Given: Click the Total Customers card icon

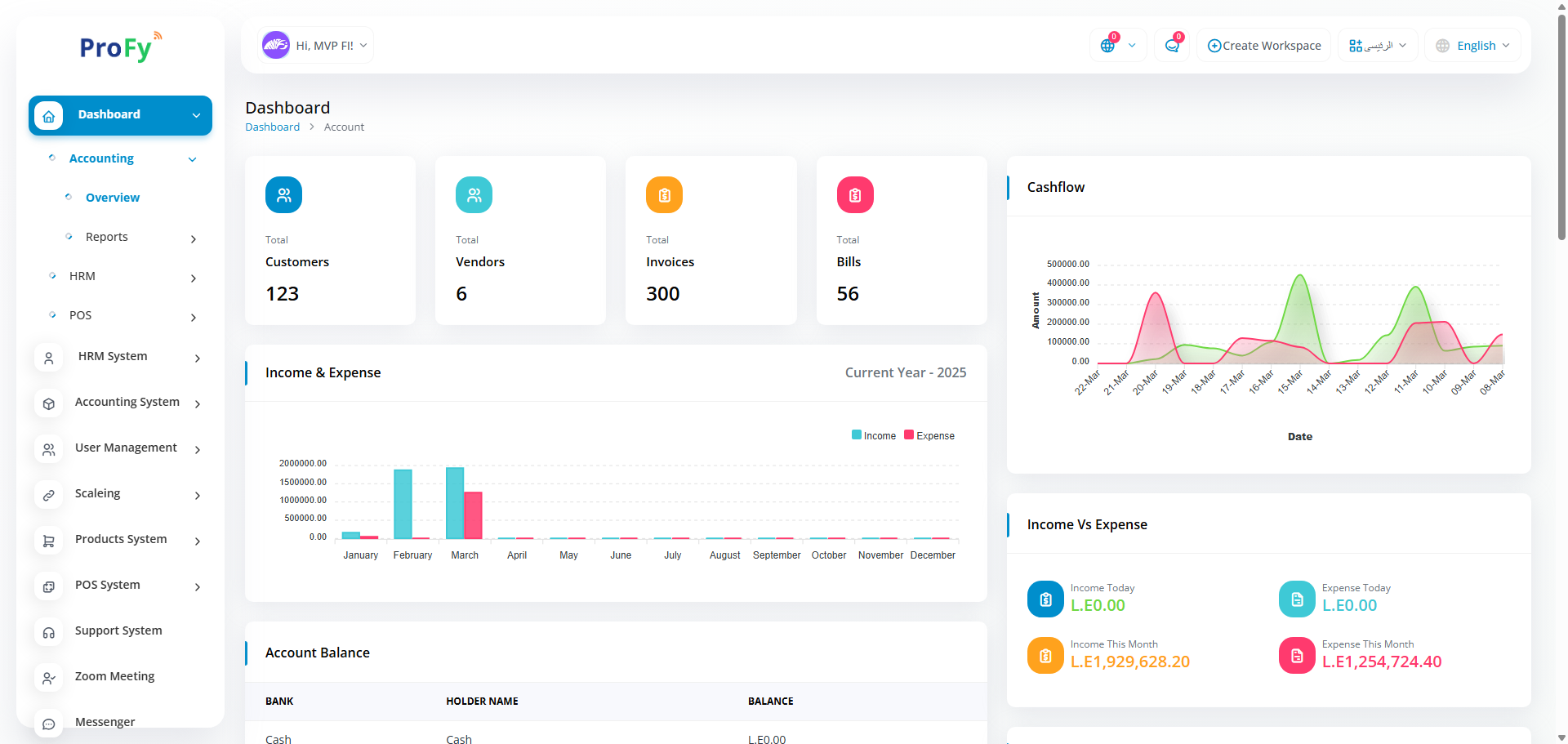Looking at the screenshot, I should 283,195.
